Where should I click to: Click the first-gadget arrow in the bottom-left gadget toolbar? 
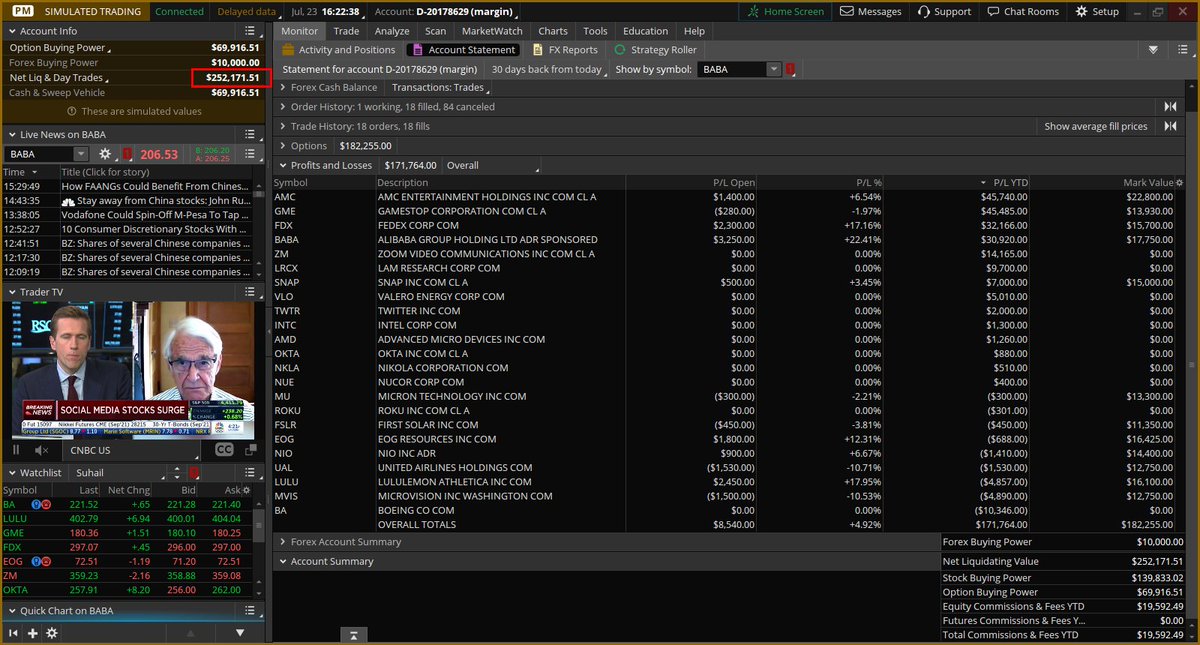click(13, 633)
